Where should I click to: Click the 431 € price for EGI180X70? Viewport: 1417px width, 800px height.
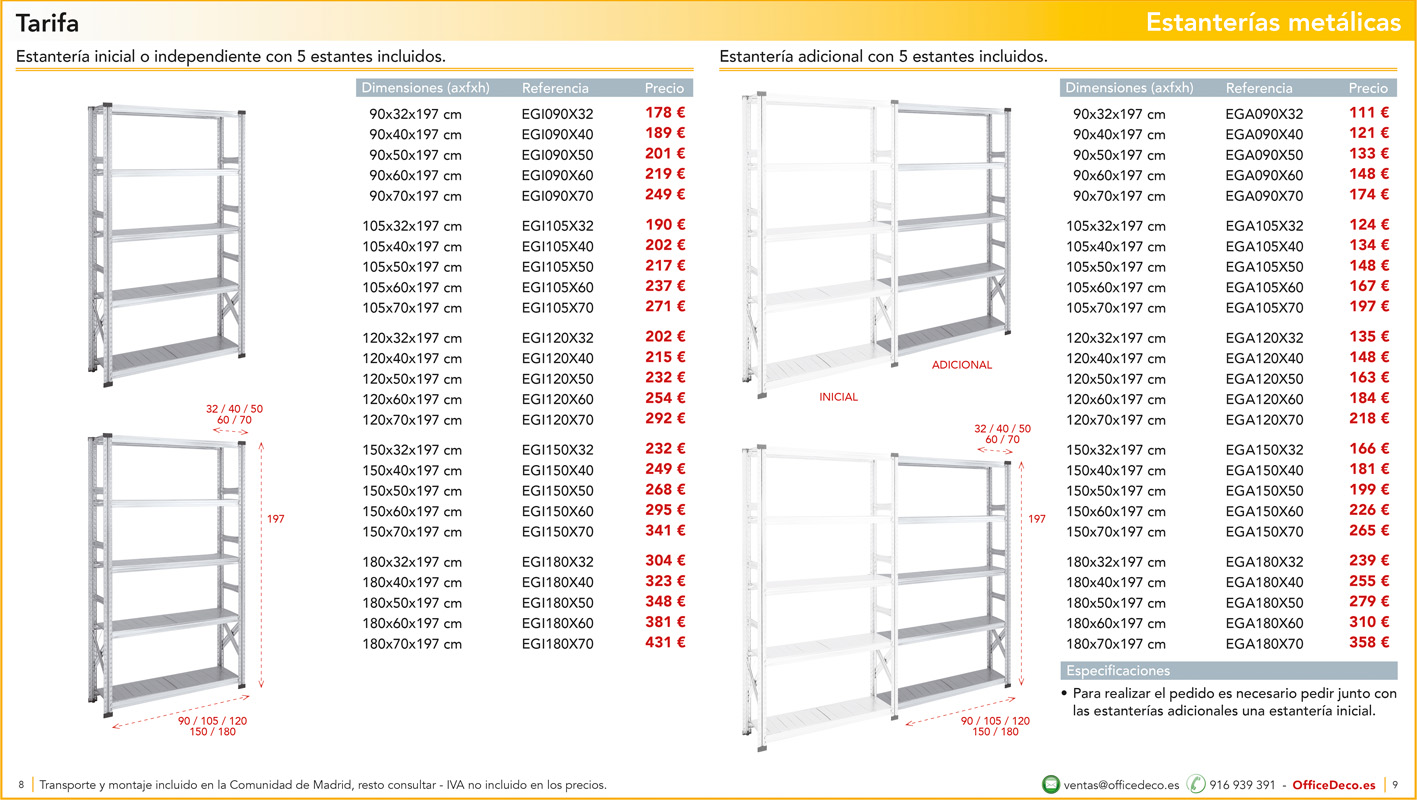665,643
